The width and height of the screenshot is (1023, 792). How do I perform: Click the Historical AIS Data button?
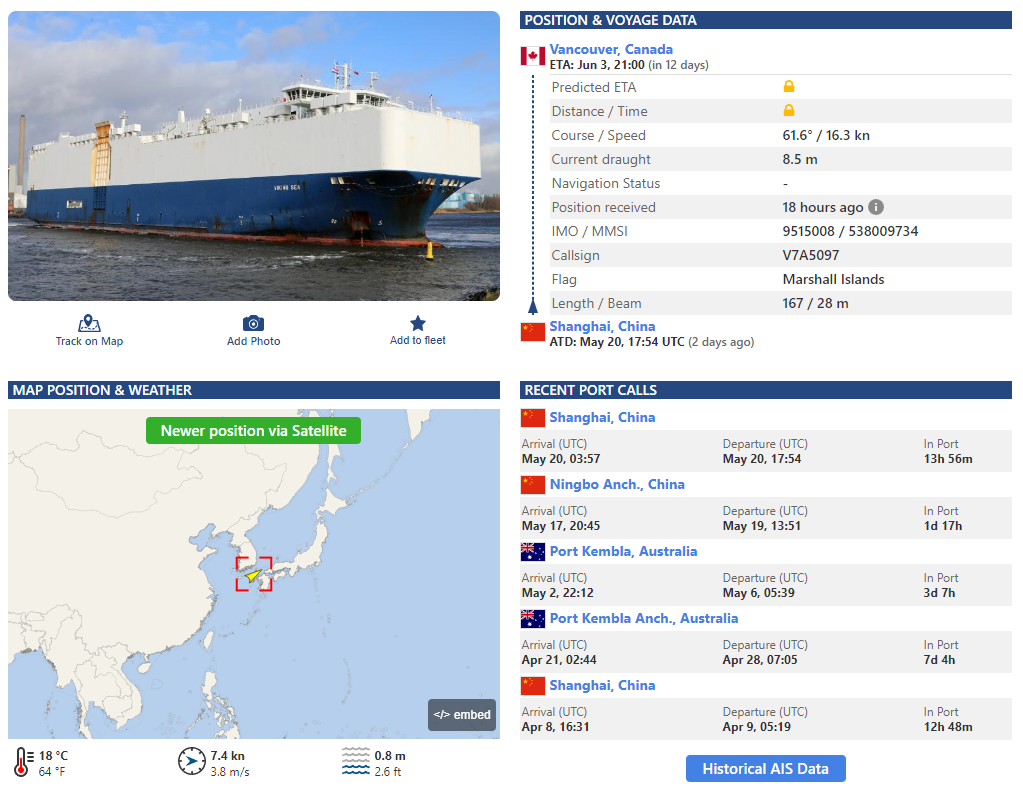[x=765, y=769]
